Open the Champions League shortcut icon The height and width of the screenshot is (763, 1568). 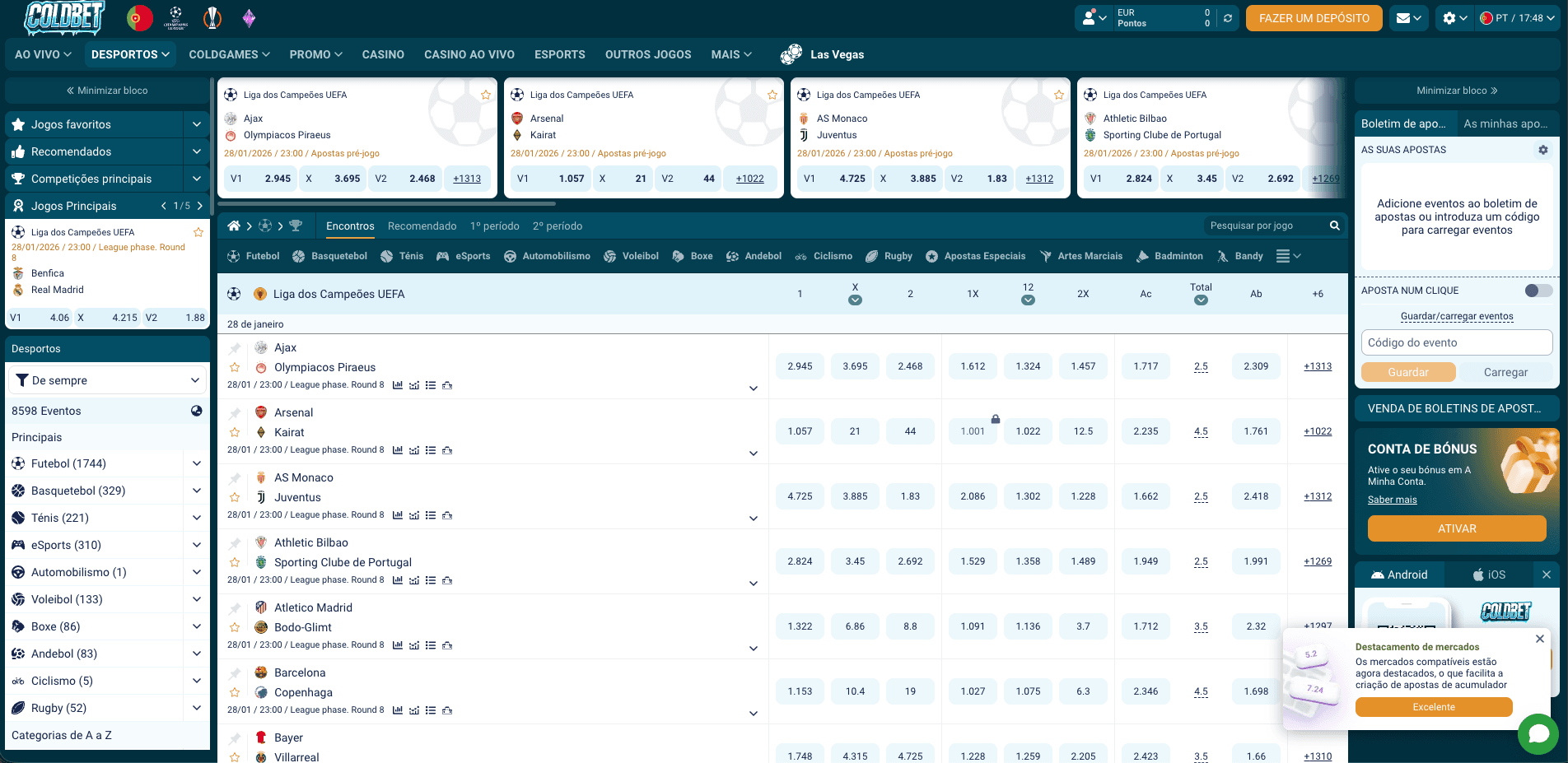(175, 18)
